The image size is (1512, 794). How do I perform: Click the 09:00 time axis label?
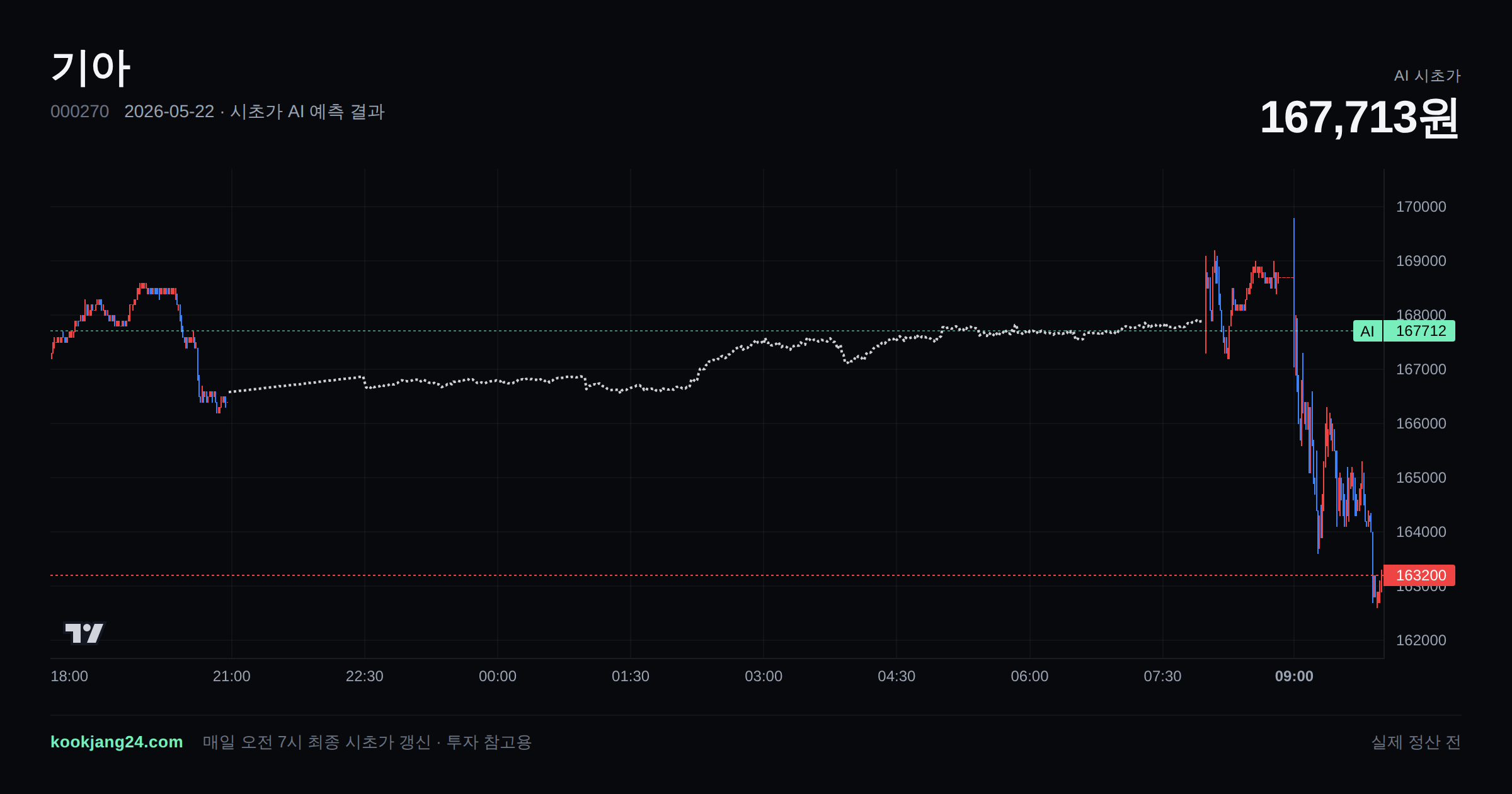[x=1294, y=676]
